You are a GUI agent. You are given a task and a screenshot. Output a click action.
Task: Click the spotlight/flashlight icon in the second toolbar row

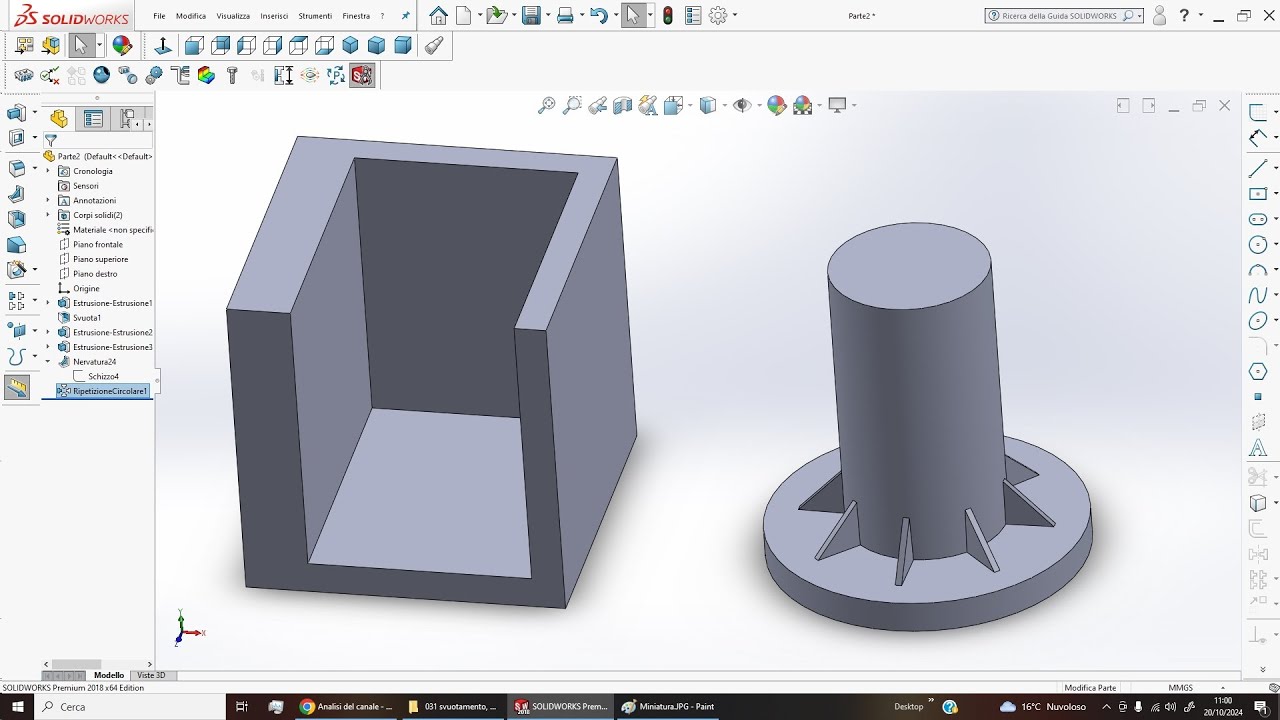(434, 45)
